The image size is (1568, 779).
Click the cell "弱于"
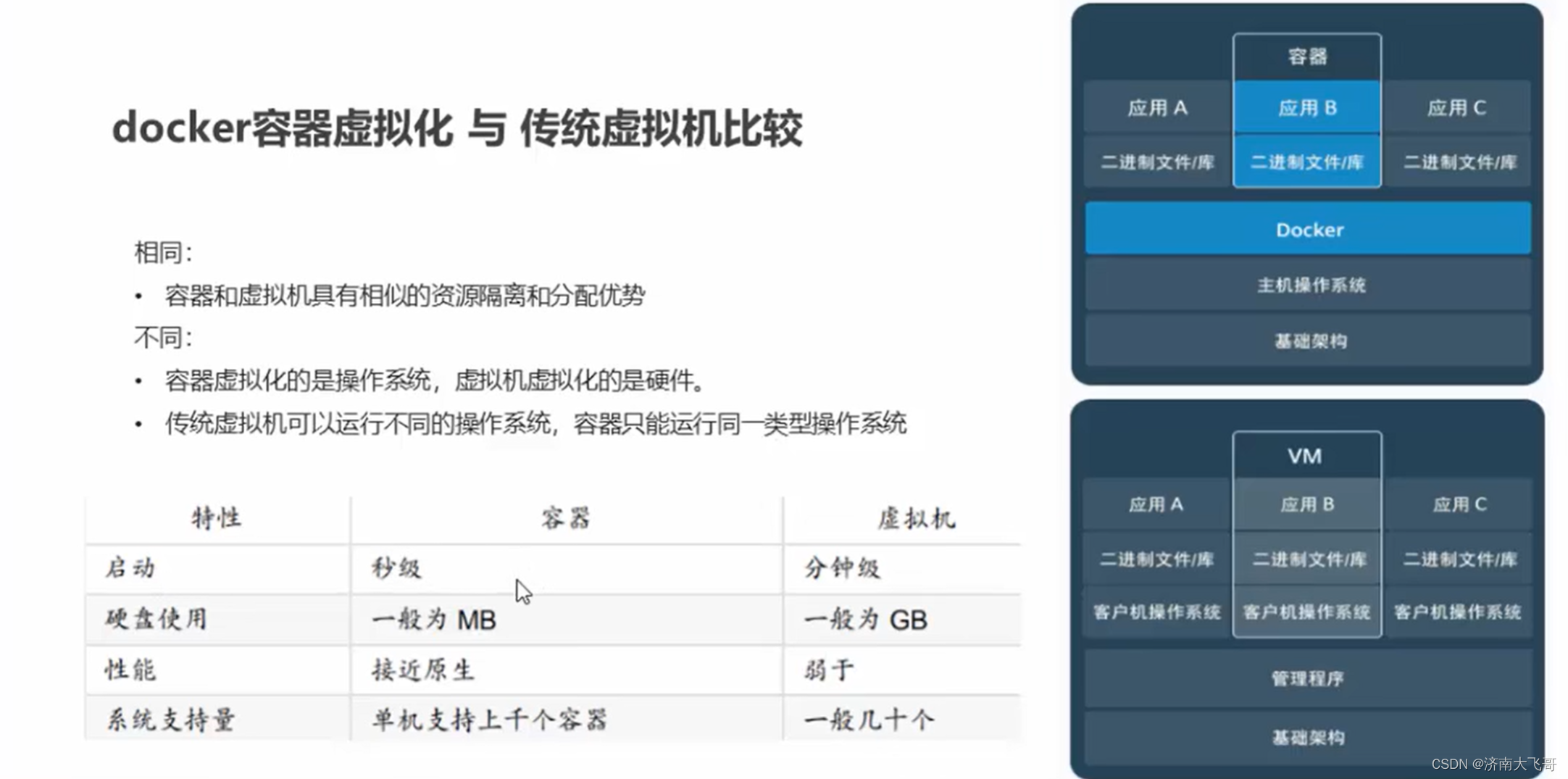pyautogui.click(x=829, y=670)
